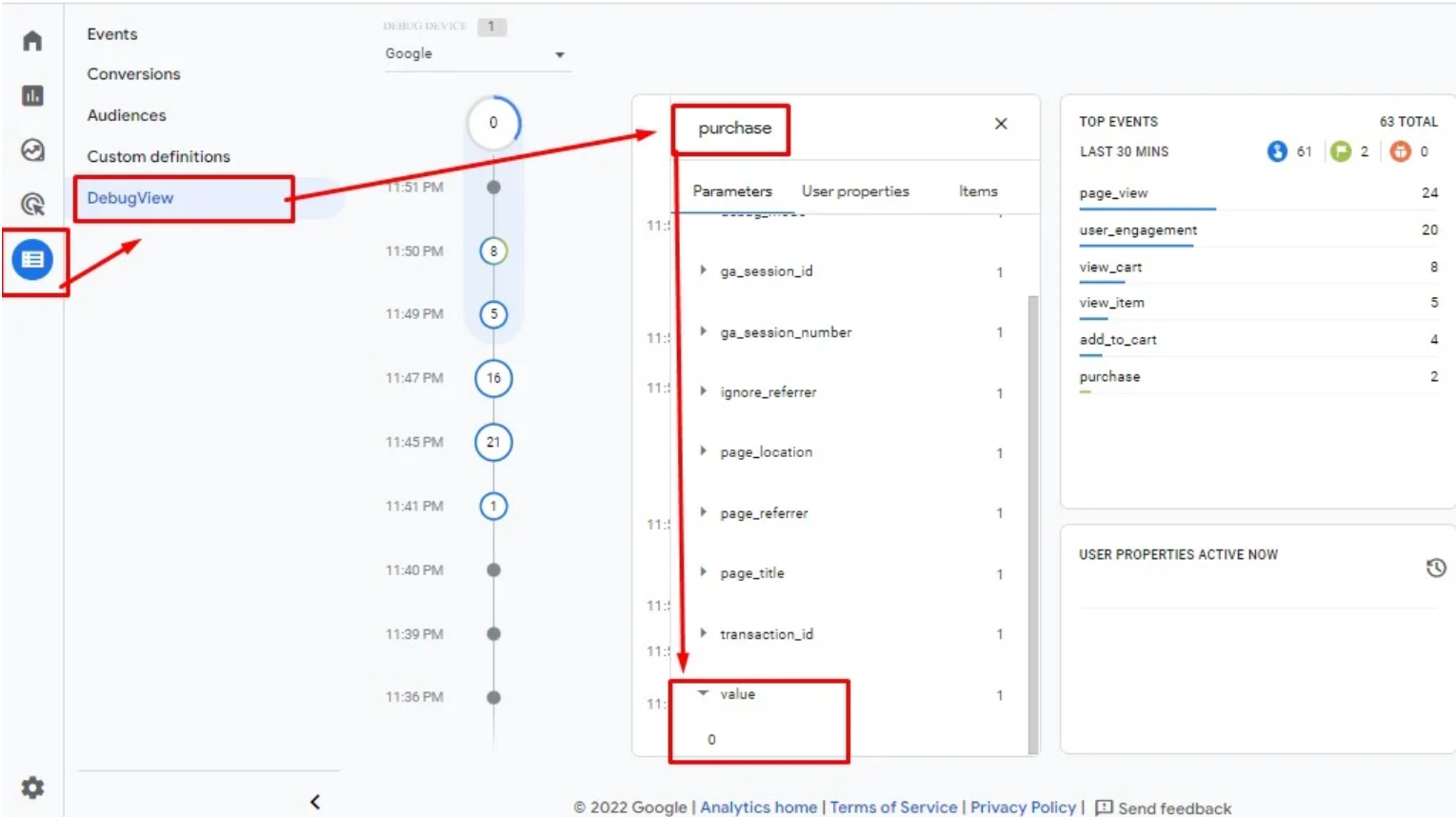
Task: Select the Configure list icon
Action: pos(32,259)
